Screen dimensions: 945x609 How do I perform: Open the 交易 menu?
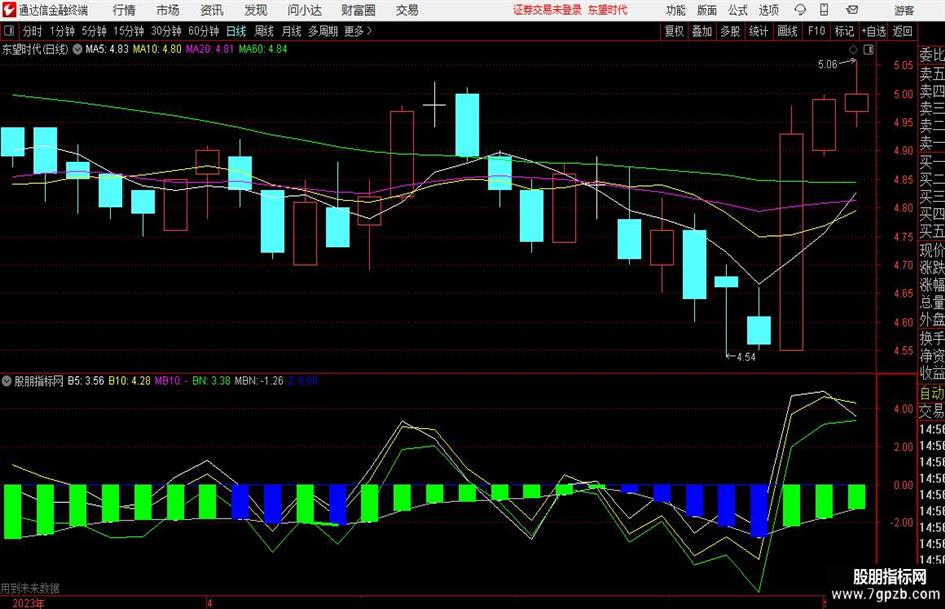(x=407, y=10)
